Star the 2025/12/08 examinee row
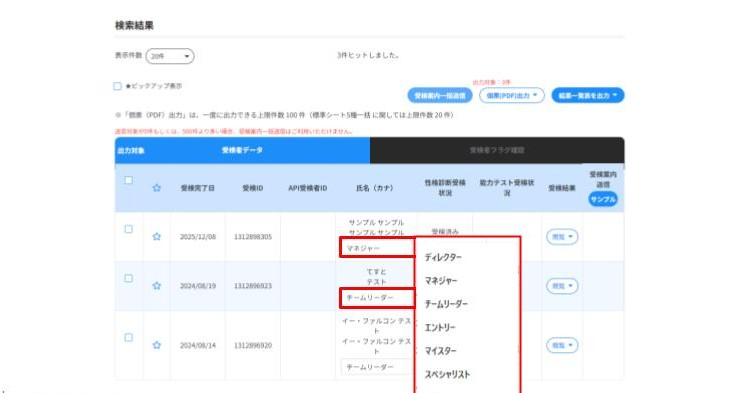Image resolution: width=753 pixels, height=393 pixels. pos(157,236)
